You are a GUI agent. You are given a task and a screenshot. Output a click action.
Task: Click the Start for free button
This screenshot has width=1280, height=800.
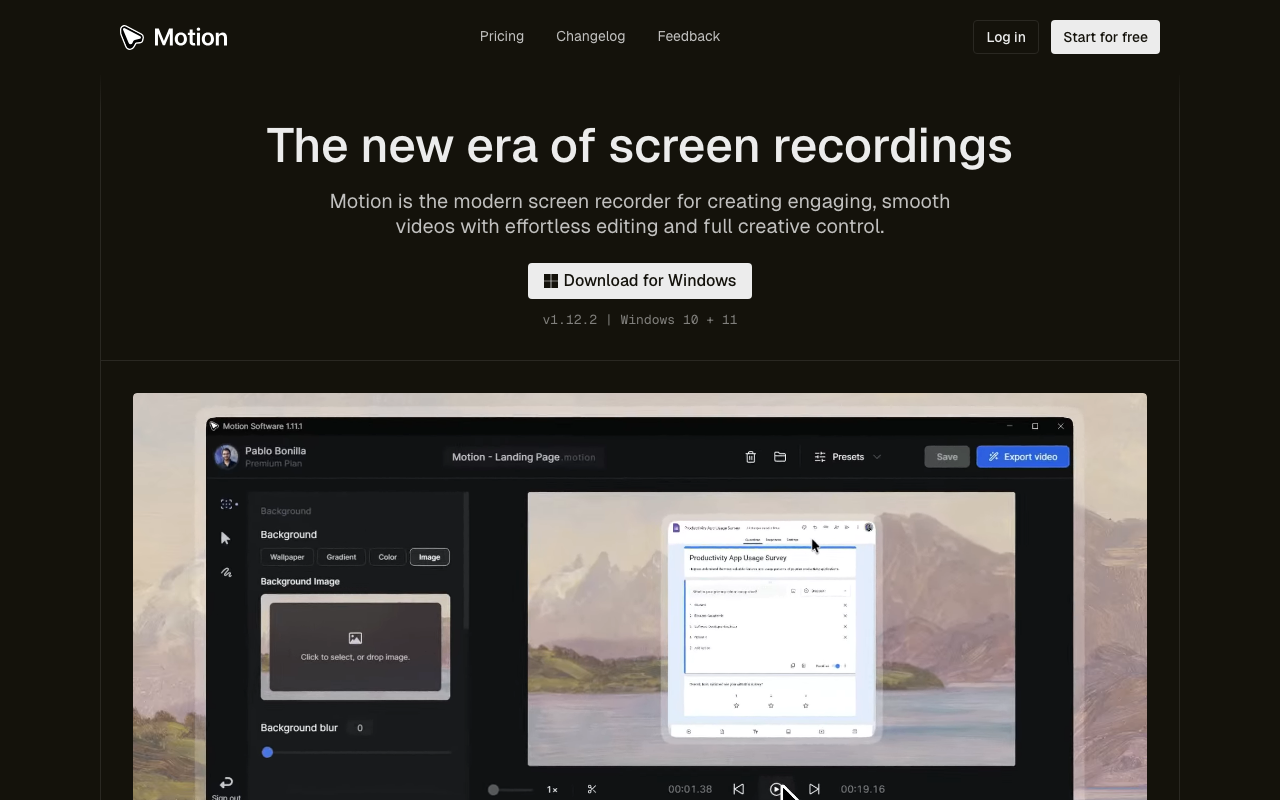coord(1105,37)
